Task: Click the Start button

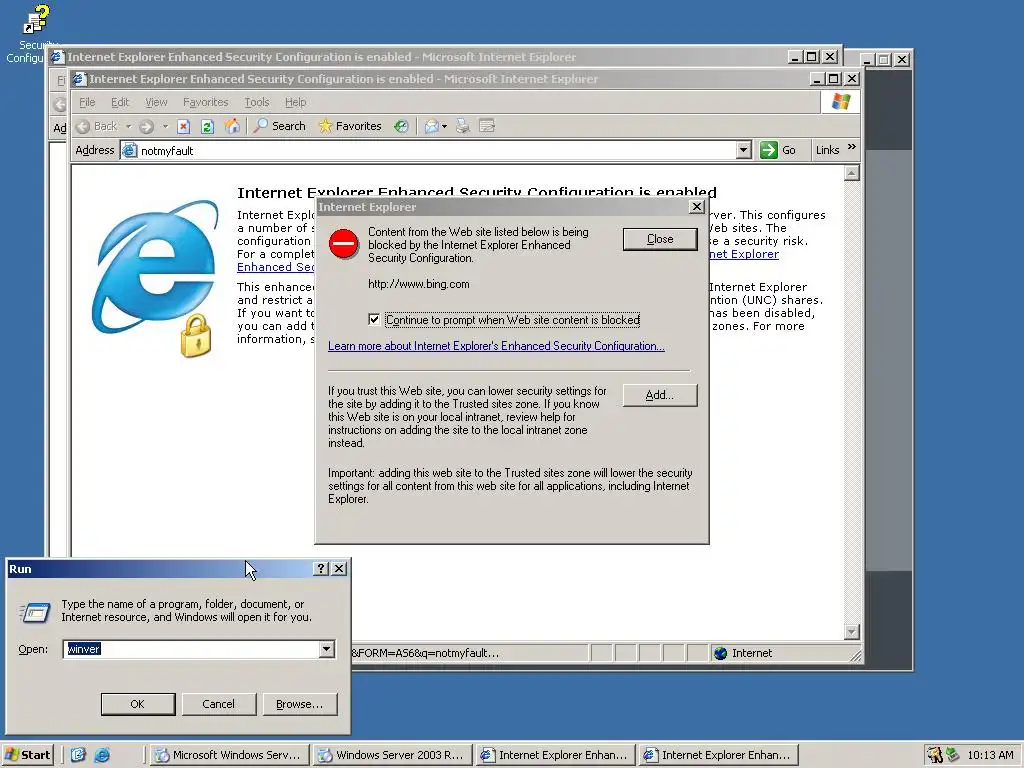Action: tap(27, 755)
